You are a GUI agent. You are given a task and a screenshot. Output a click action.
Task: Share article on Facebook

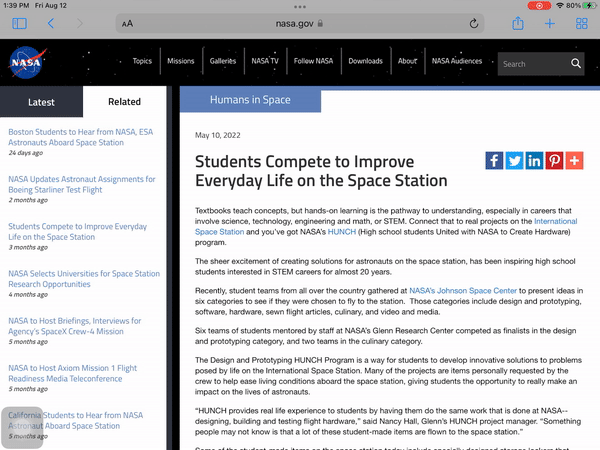click(x=494, y=161)
